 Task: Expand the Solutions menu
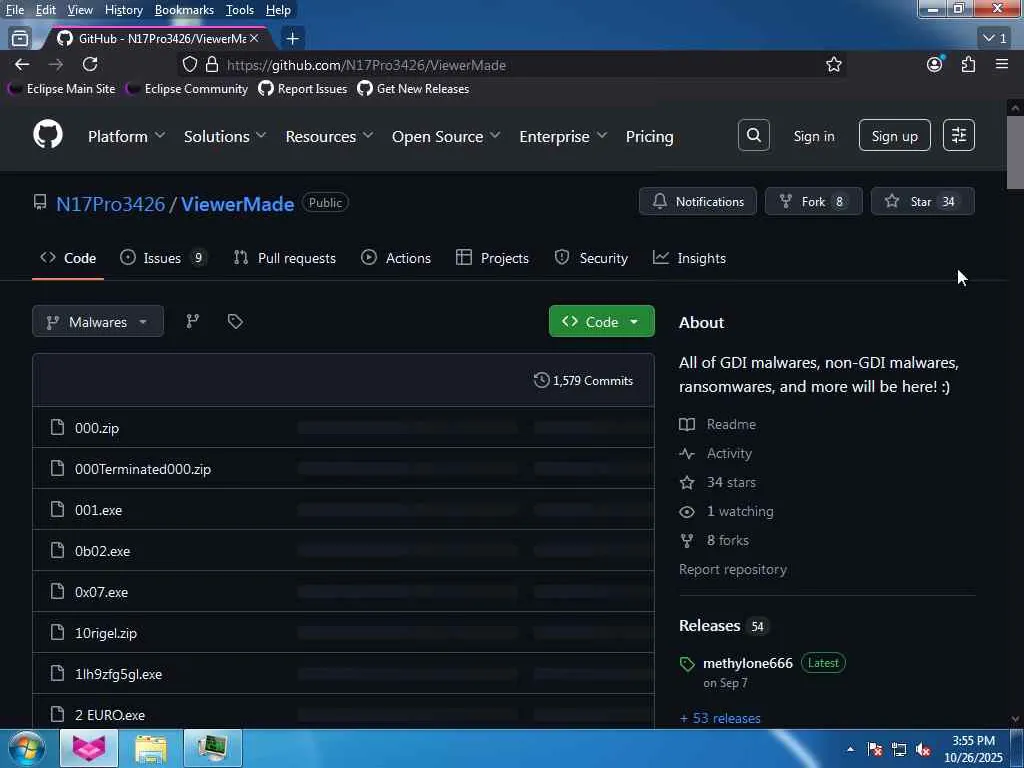pos(225,136)
